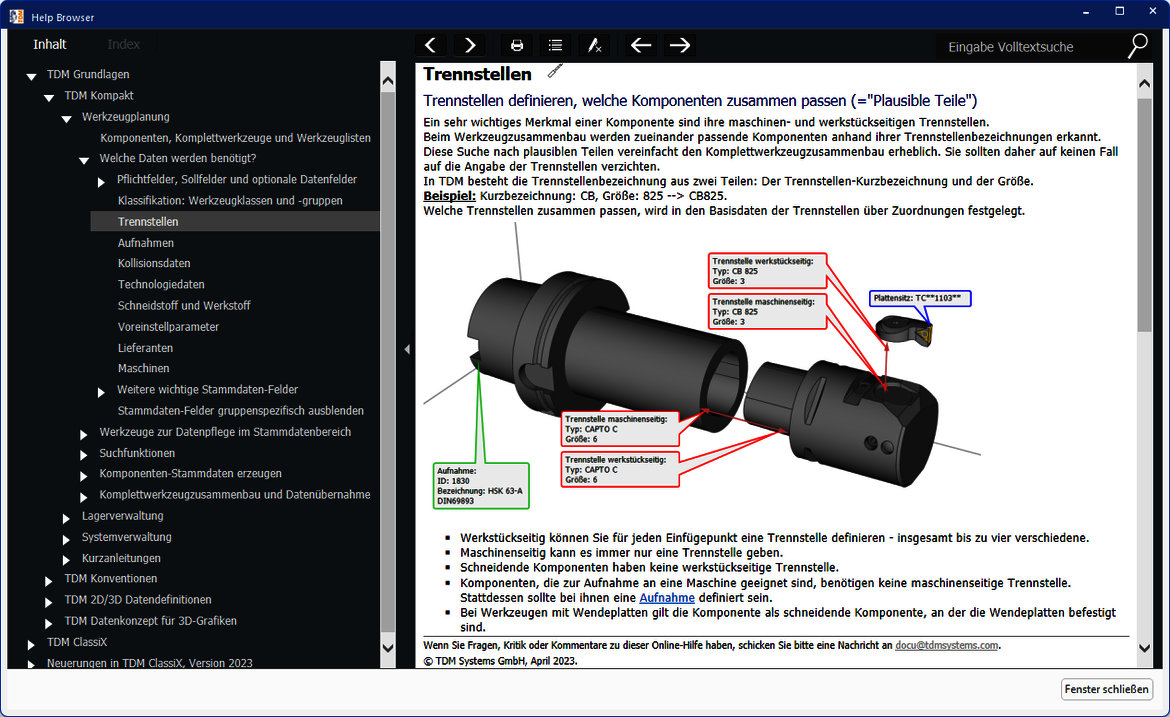This screenshot has width=1170, height=717.
Task: Click the next topic chevron button
Action: coord(470,45)
